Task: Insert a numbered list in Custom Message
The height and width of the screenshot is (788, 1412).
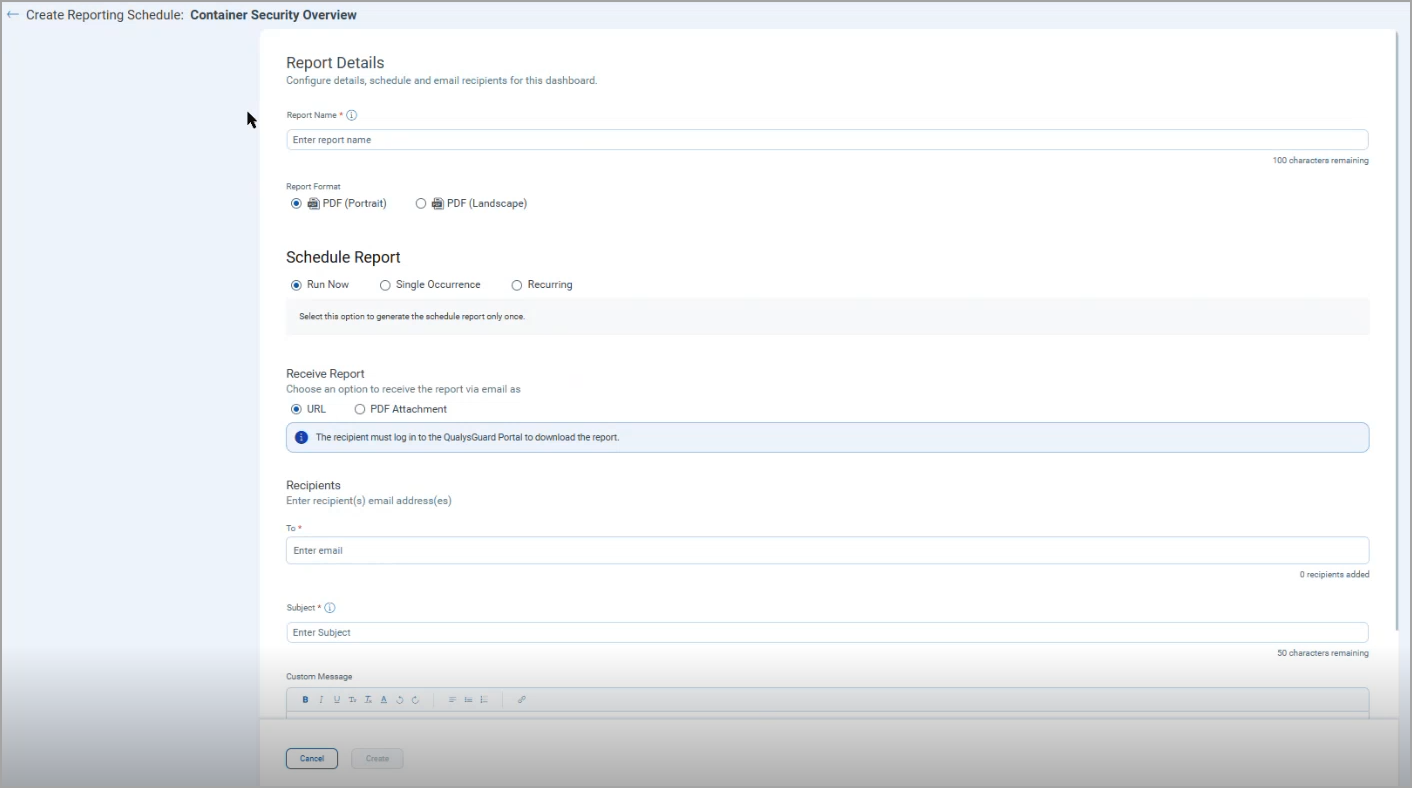Action: click(x=484, y=700)
